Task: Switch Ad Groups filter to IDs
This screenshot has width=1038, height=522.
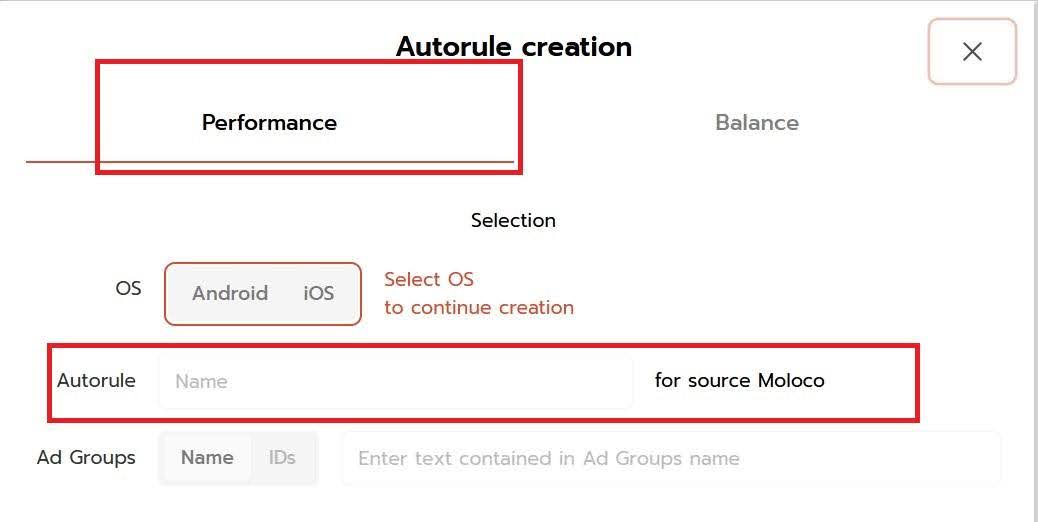Action: point(282,458)
